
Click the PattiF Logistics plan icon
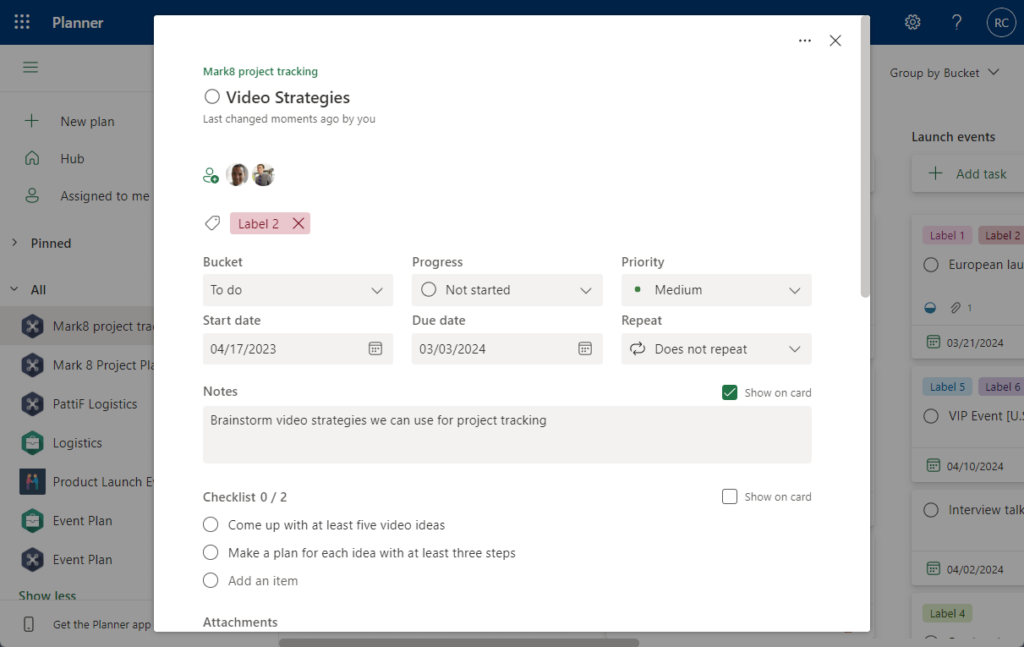click(32, 404)
